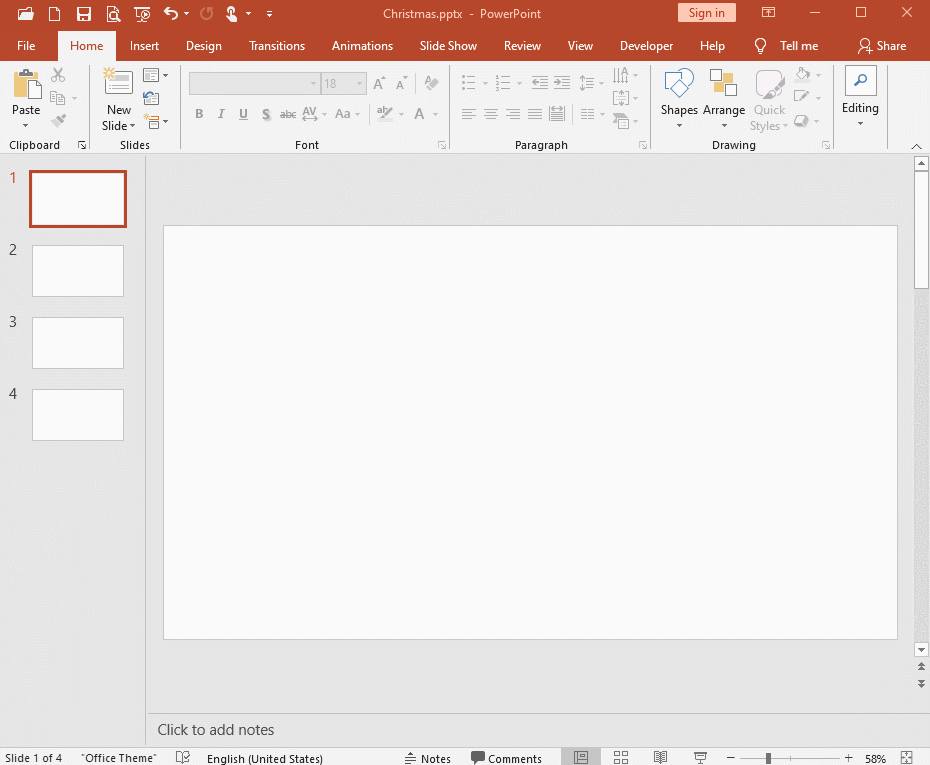Open Print Preview from the quick access toolbar
This screenshot has height=765, width=930.
click(x=113, y=14)
